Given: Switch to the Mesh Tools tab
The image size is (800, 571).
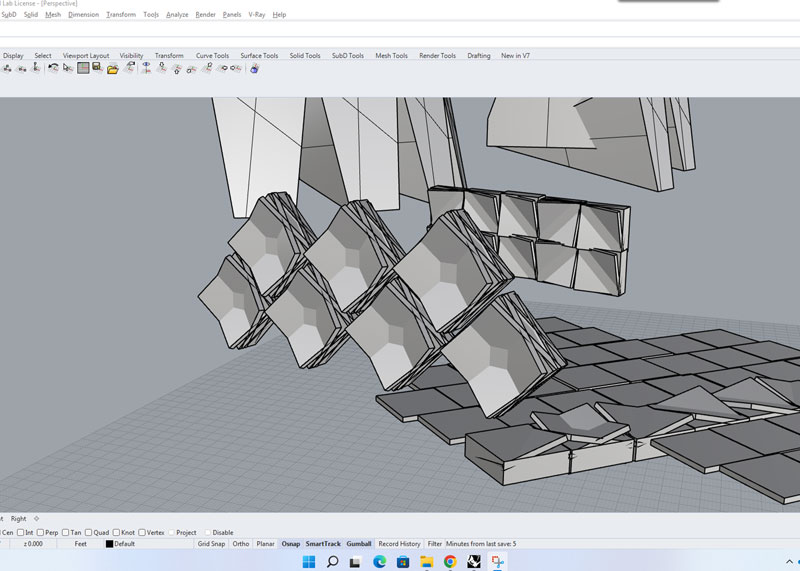Looking at the screenshot, I should (391, 55).
